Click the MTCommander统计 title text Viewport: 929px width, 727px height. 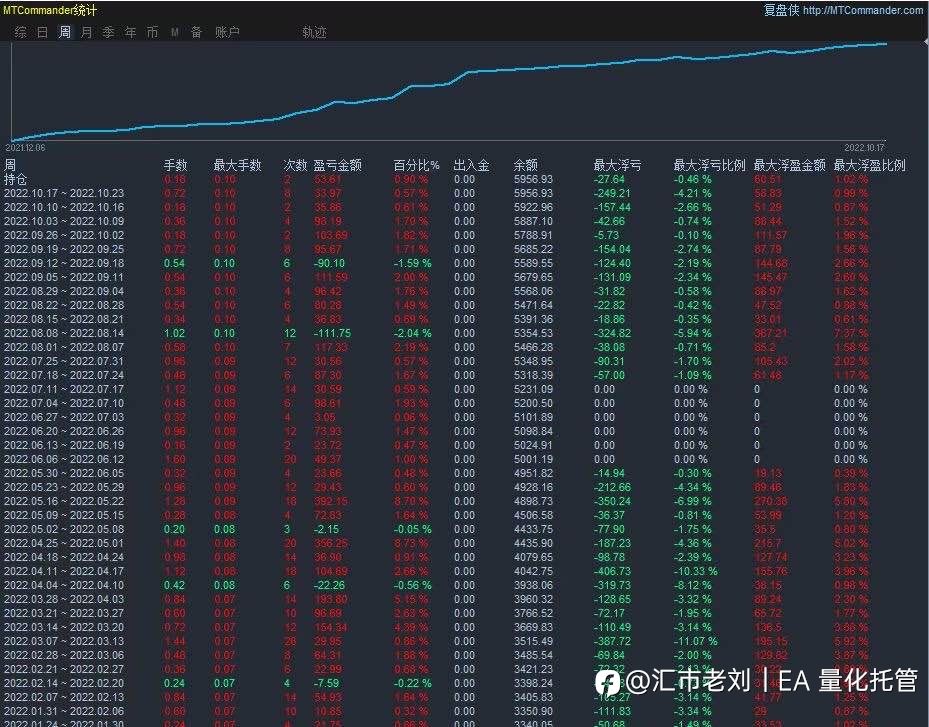(50, 10)
